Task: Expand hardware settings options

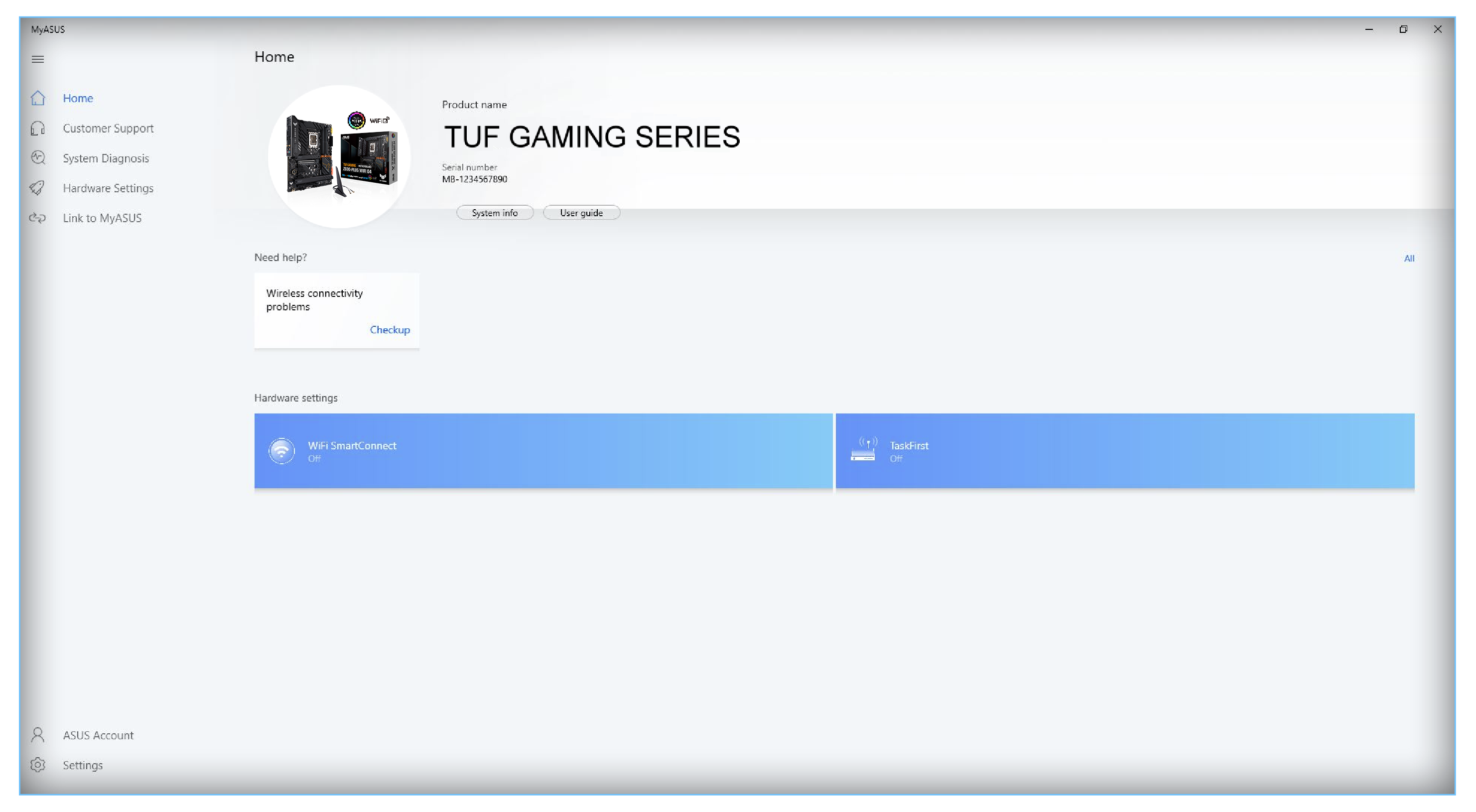Action: [108, 187]
